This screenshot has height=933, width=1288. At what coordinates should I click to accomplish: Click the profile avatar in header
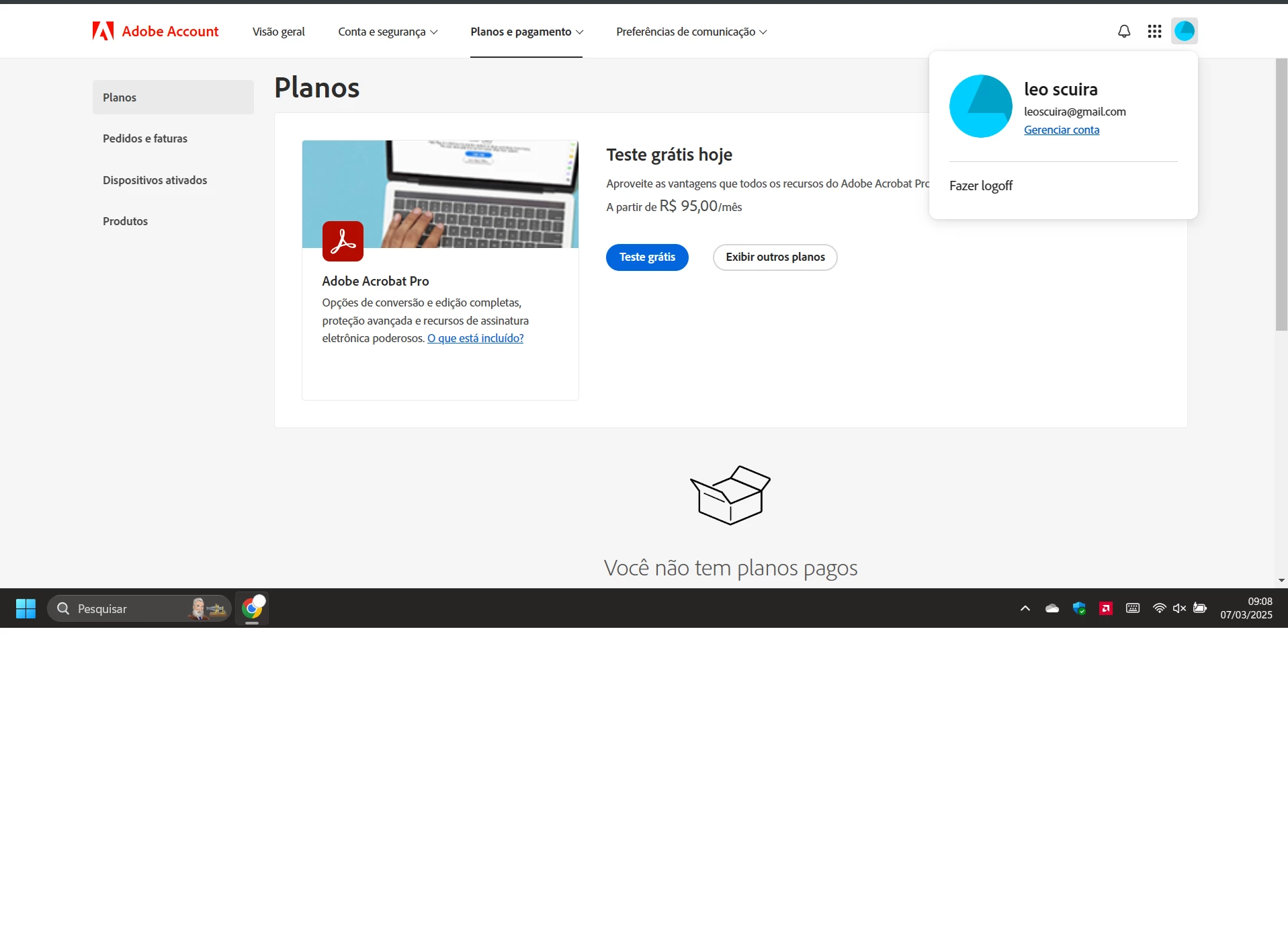click(1184, 31)
